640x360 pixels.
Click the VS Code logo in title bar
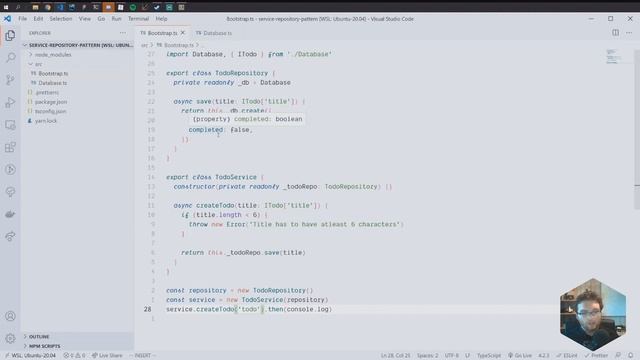[7, 19]
